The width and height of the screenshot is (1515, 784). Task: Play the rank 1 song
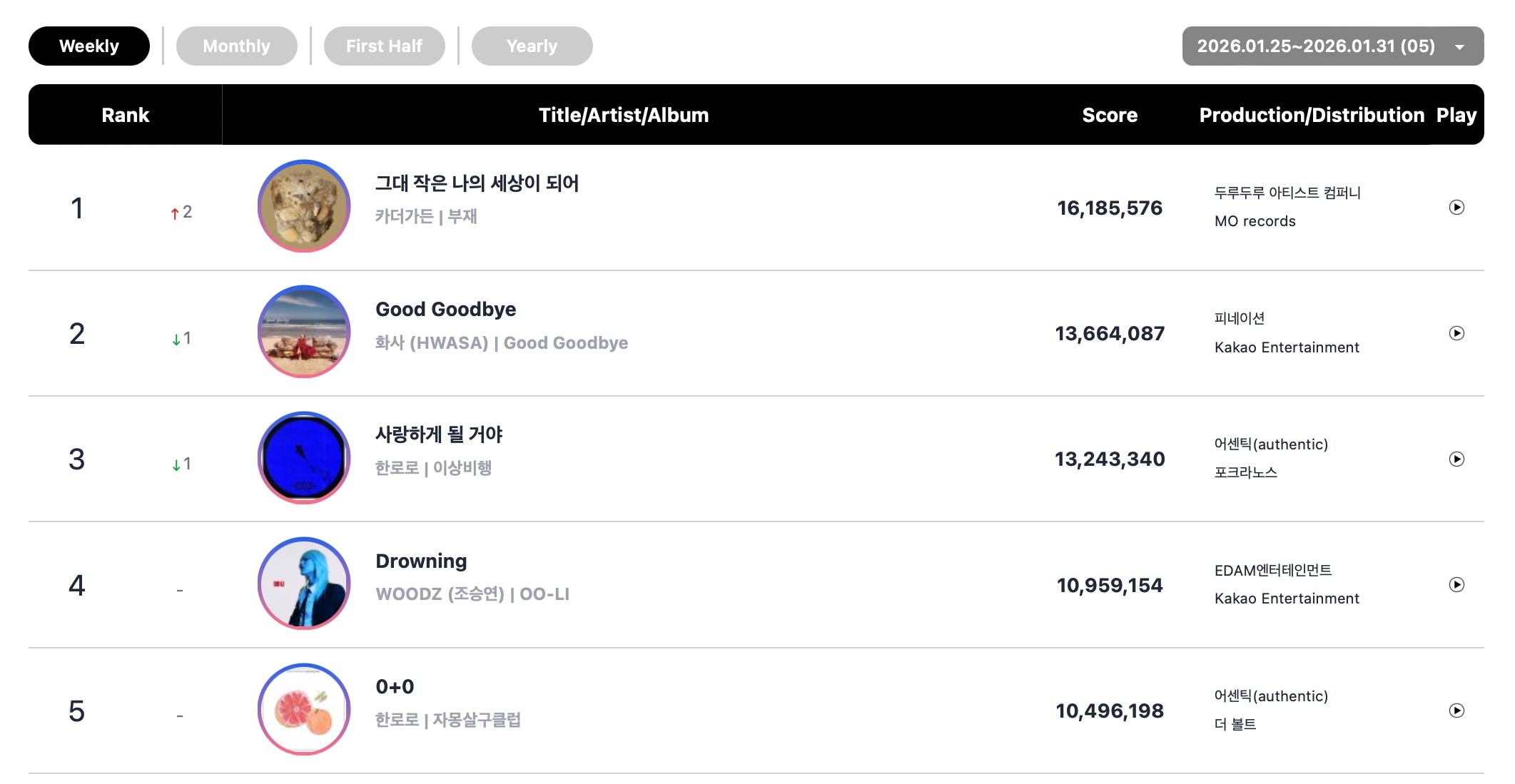[1456, 208]
